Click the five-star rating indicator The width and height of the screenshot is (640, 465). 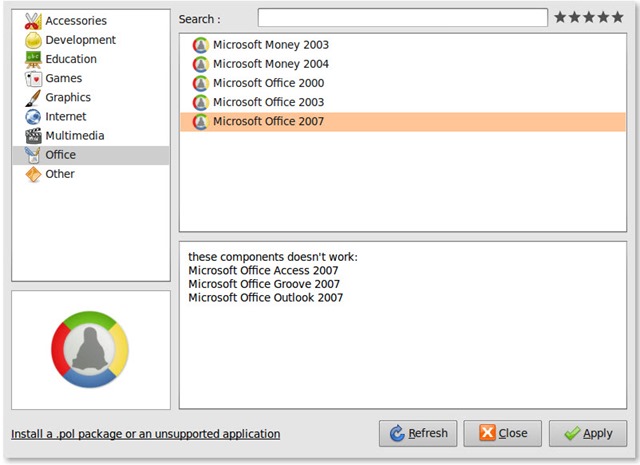pyautogui.click(x=589, y=17)
